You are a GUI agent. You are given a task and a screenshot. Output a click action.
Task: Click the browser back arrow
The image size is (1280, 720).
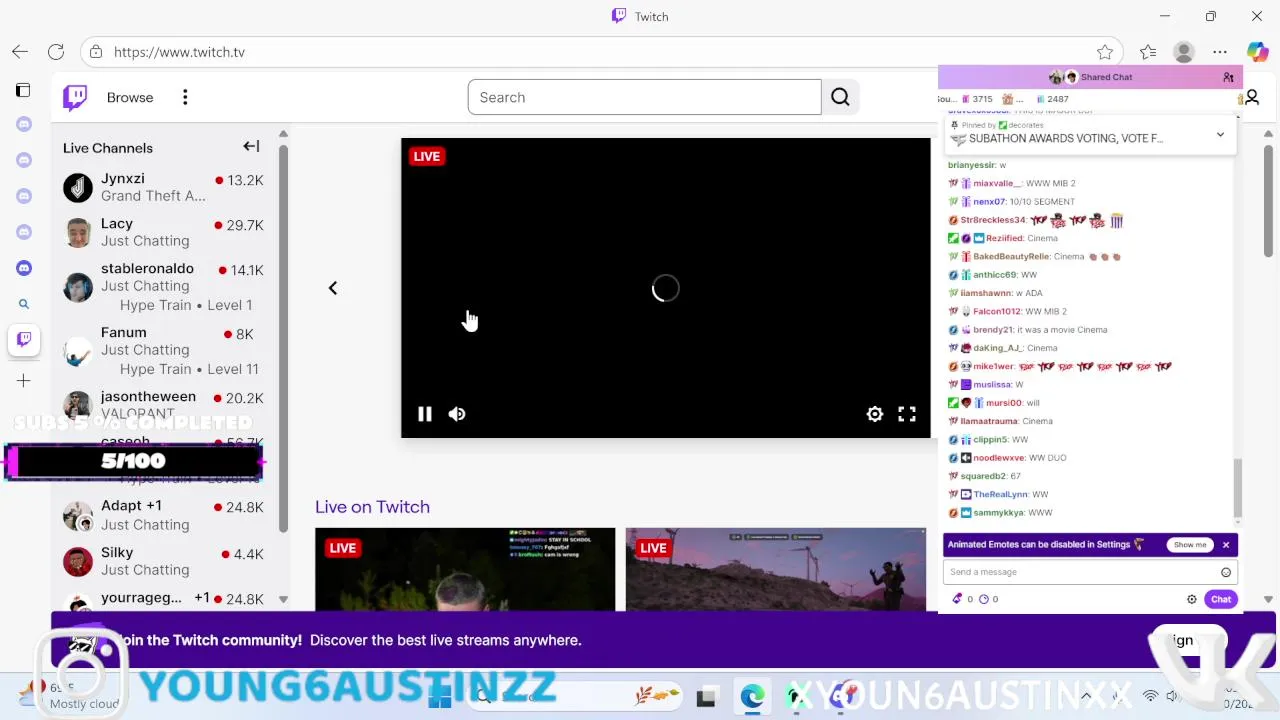tap(20, 52)
